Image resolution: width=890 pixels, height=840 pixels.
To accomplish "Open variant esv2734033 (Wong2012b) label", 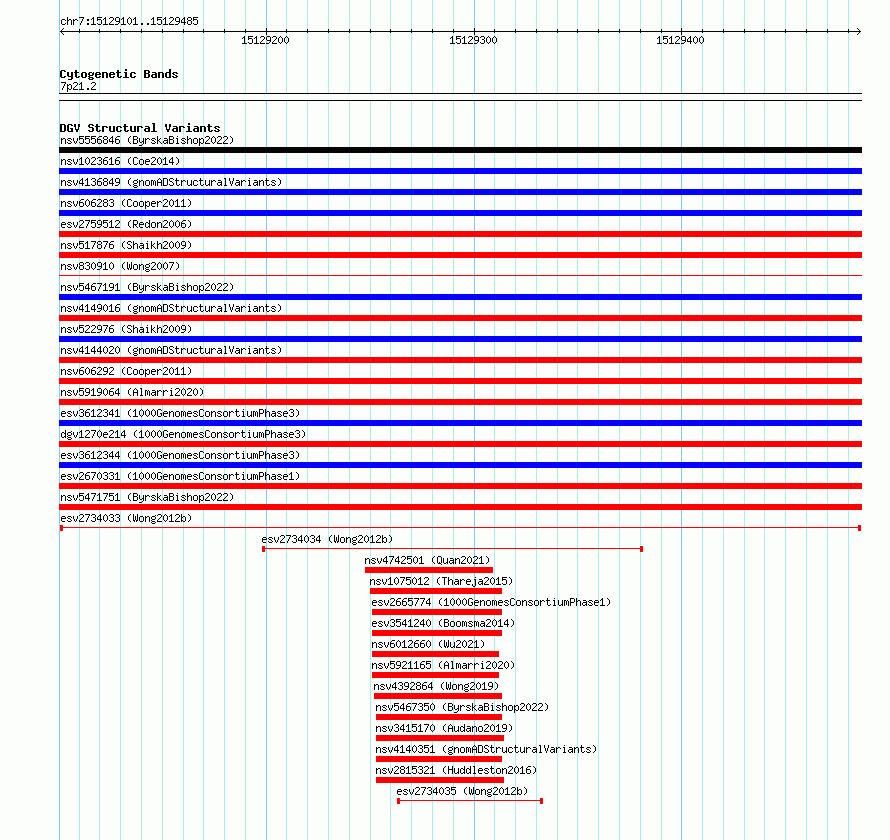I will point(126,518).
